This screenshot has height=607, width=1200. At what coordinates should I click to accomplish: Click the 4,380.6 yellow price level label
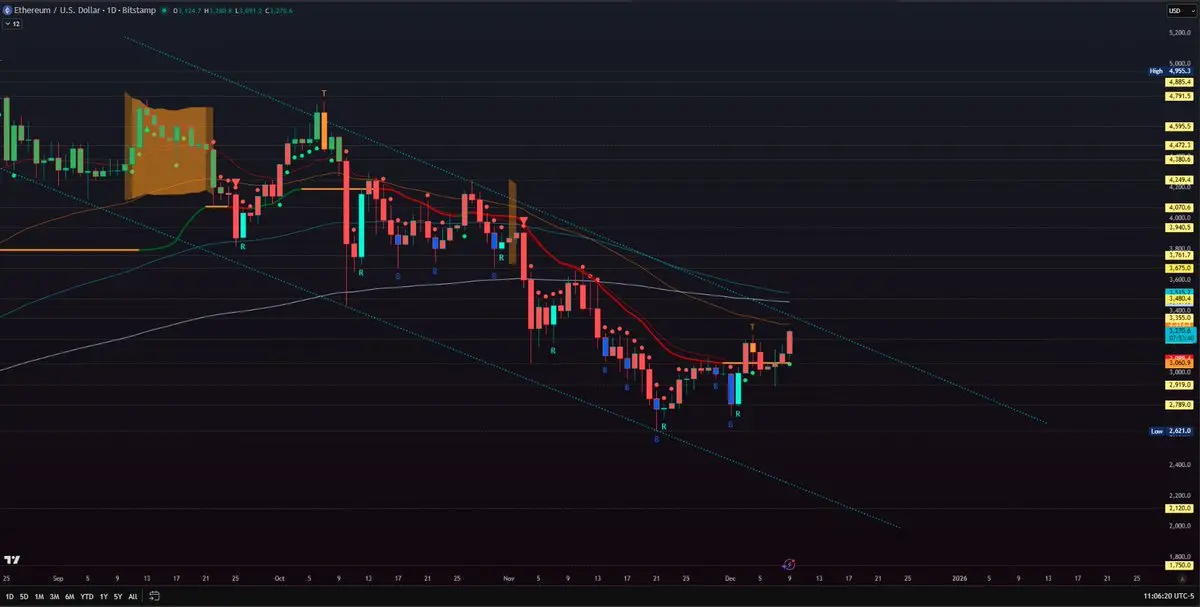click(x=1177, y=159)
